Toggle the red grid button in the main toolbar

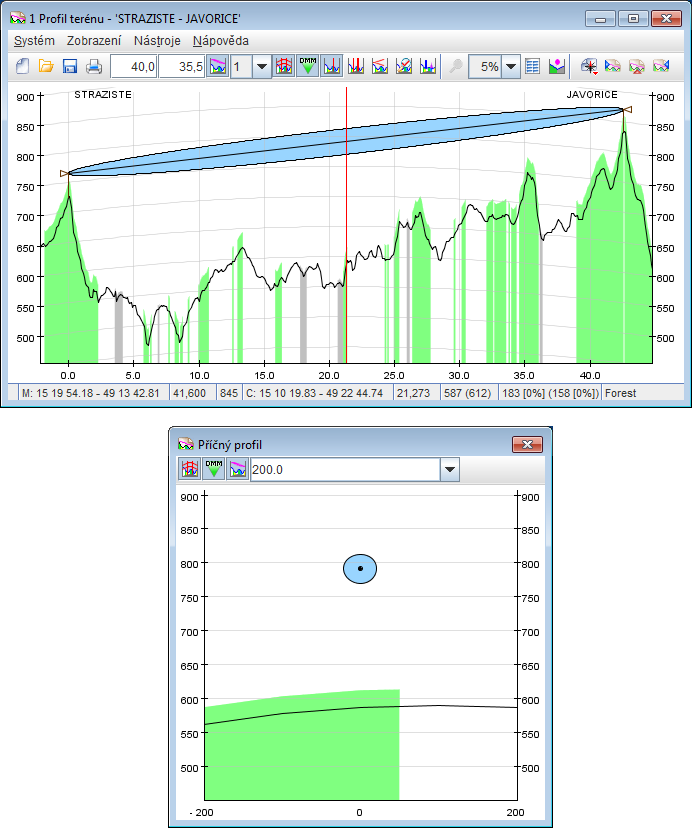click(x=284, y=67)
